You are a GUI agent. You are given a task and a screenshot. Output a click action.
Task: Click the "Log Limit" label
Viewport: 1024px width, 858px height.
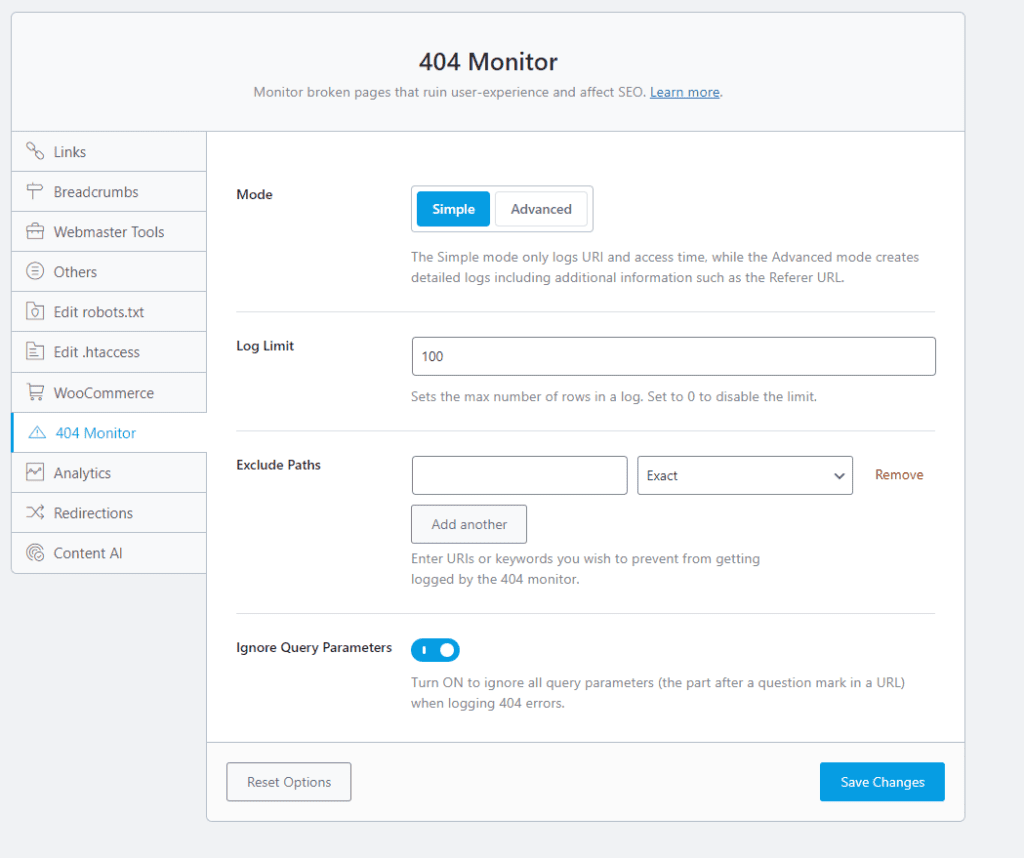[265, 346]
